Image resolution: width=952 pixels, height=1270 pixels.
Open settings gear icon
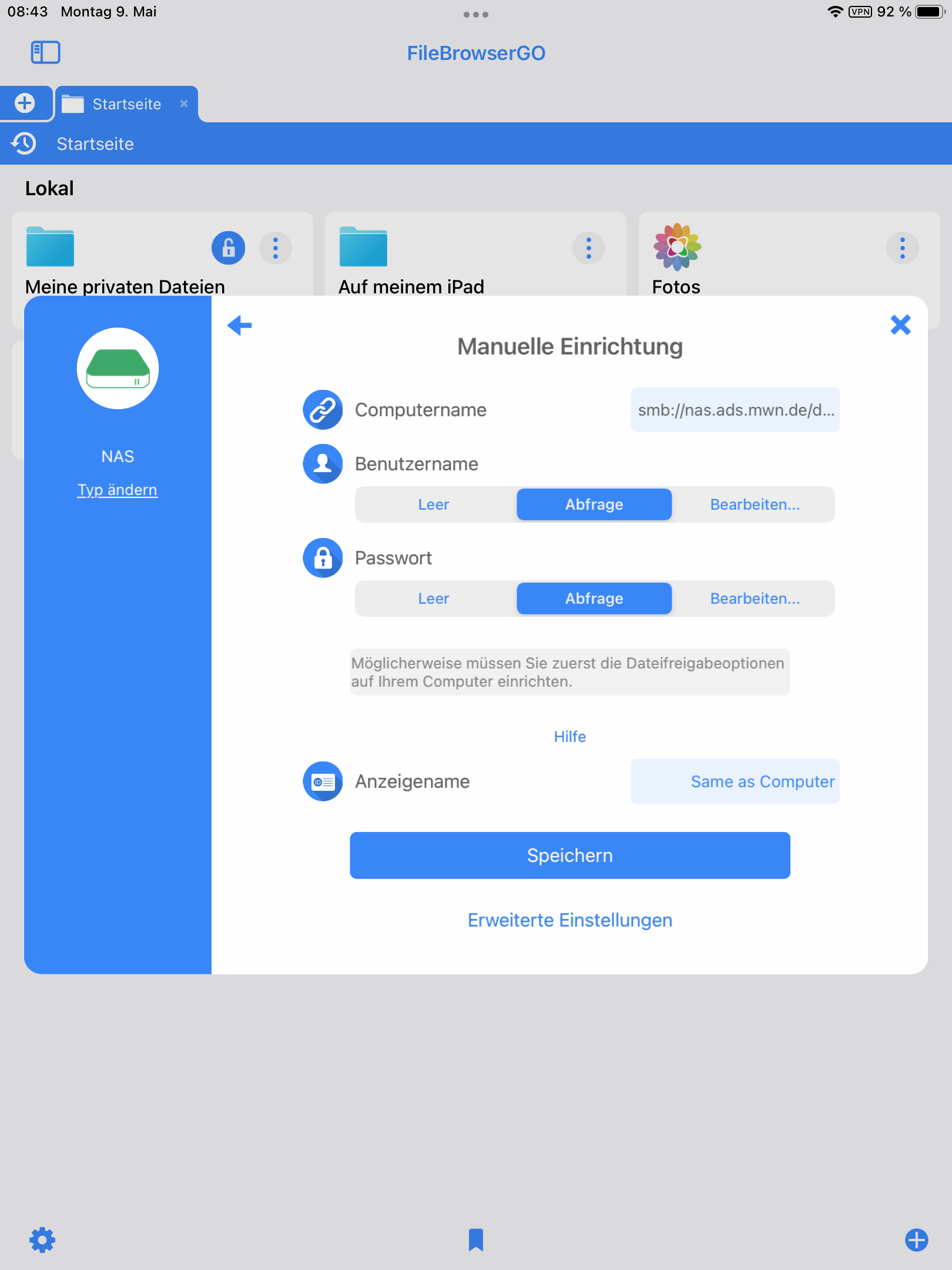click(42, 1240)
